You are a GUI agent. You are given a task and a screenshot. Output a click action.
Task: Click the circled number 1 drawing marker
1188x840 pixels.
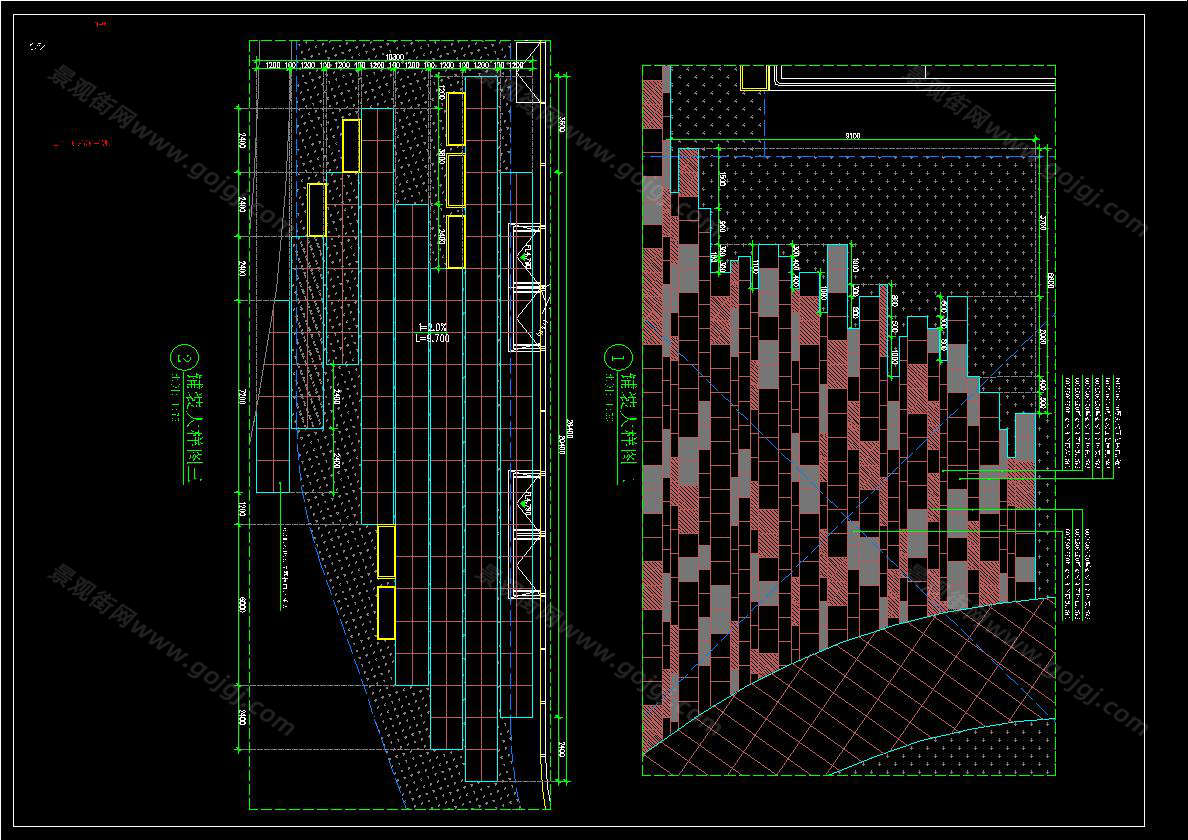coord(617,356)
